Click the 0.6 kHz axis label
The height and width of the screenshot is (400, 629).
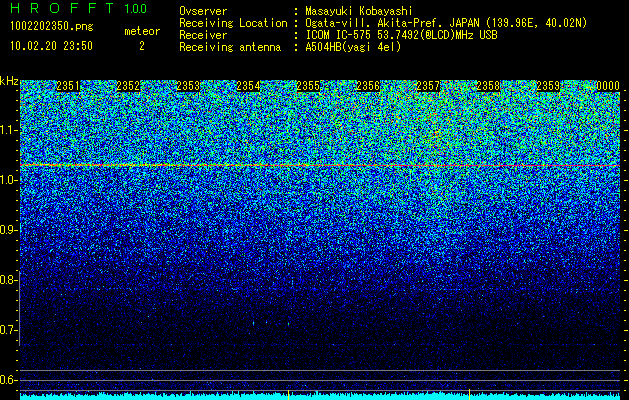[9, 380]
